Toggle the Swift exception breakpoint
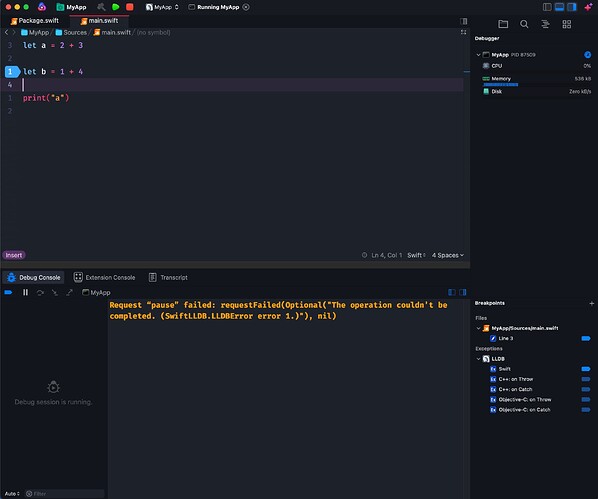Viewport: 598px width, 499px height. [586, 369]
